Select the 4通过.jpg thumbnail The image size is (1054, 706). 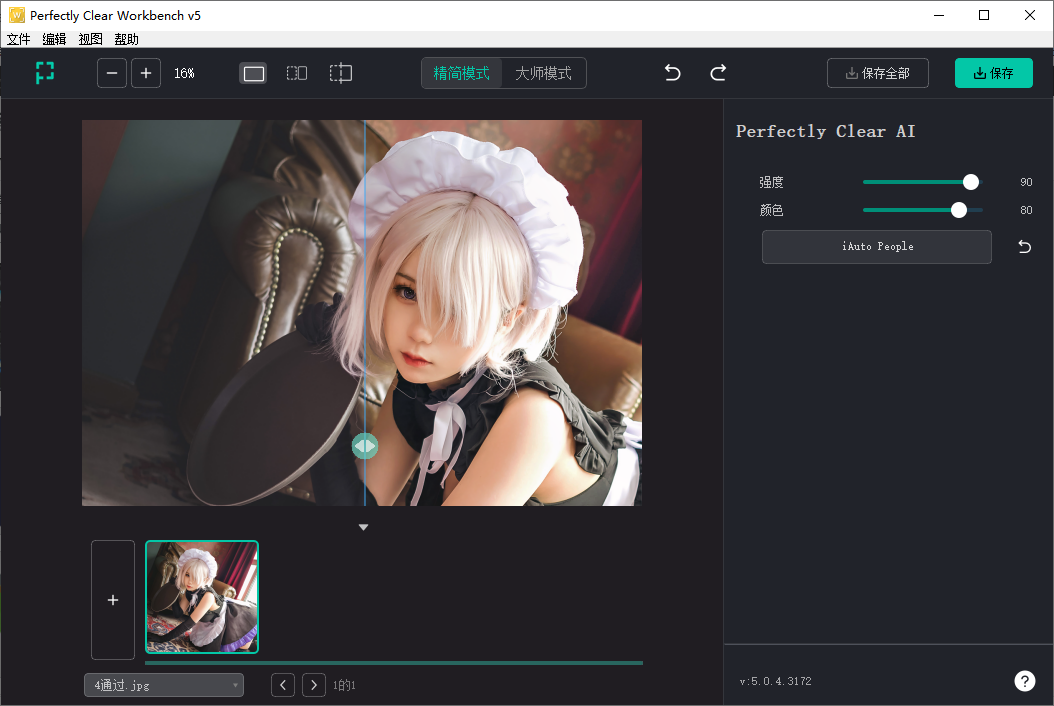202,597
